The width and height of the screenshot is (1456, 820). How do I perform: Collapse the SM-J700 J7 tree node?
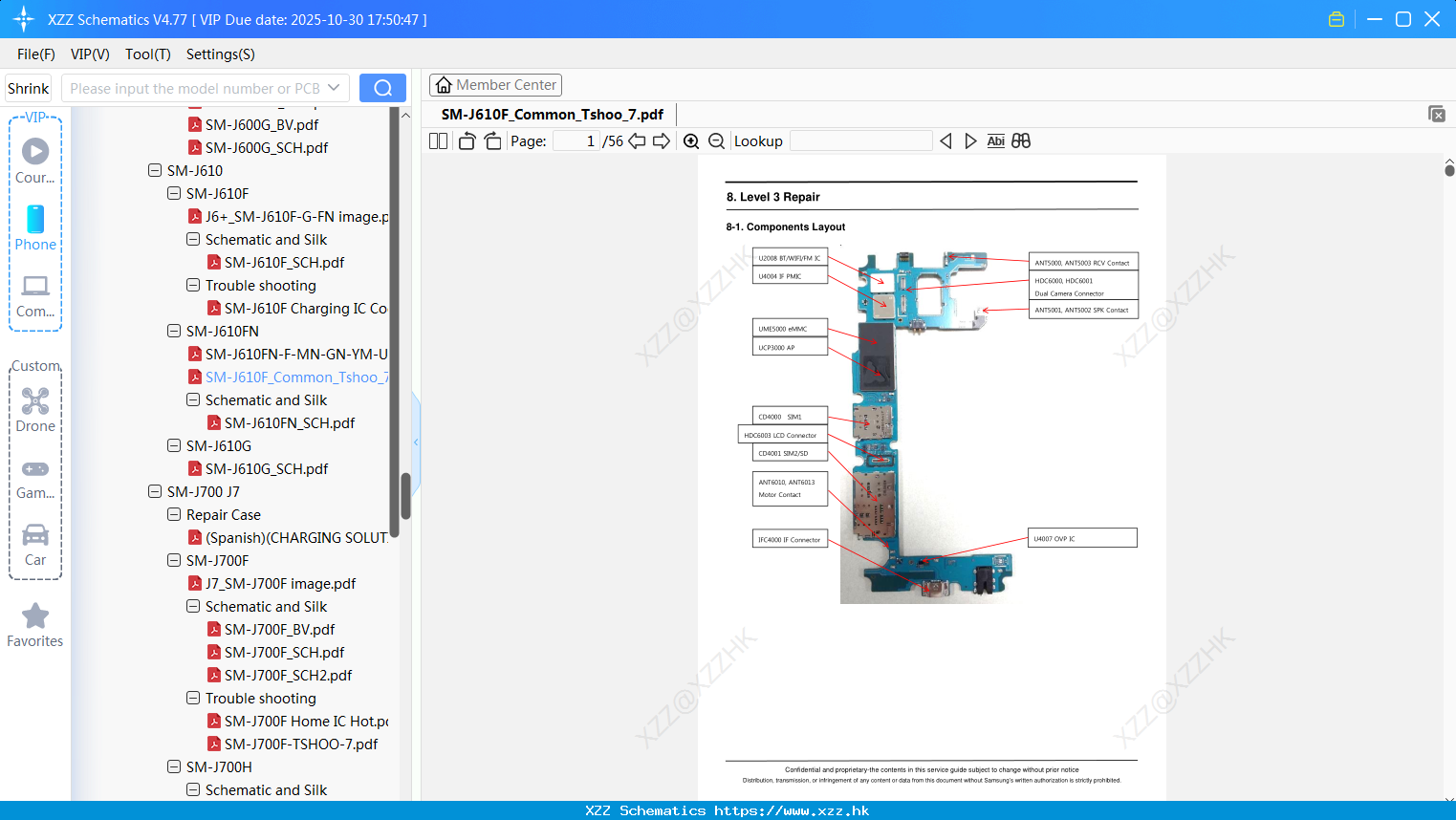point(155,491)
